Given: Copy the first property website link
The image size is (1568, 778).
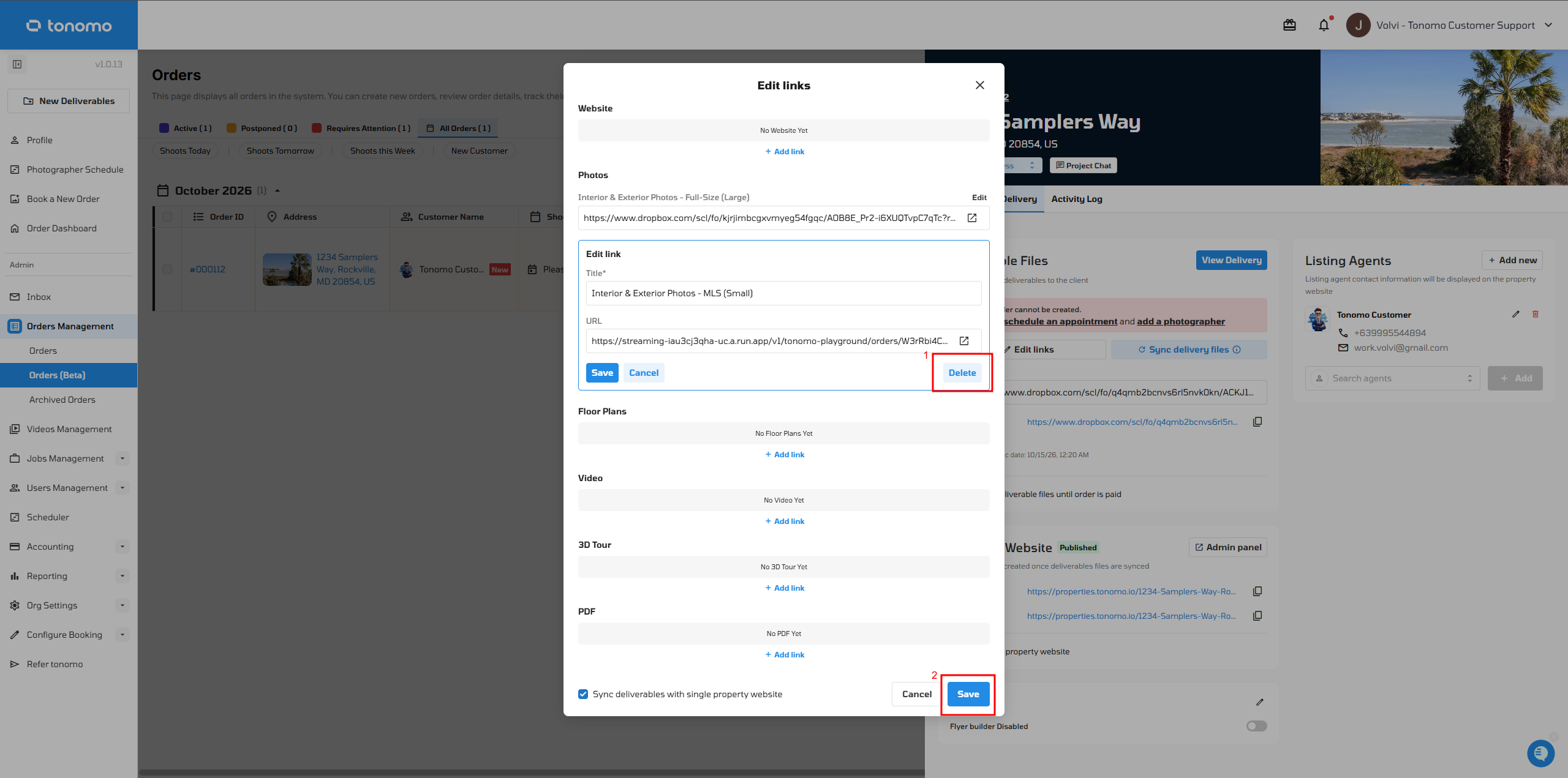Looking at the screenshot, I should [x=1257, y=591].
